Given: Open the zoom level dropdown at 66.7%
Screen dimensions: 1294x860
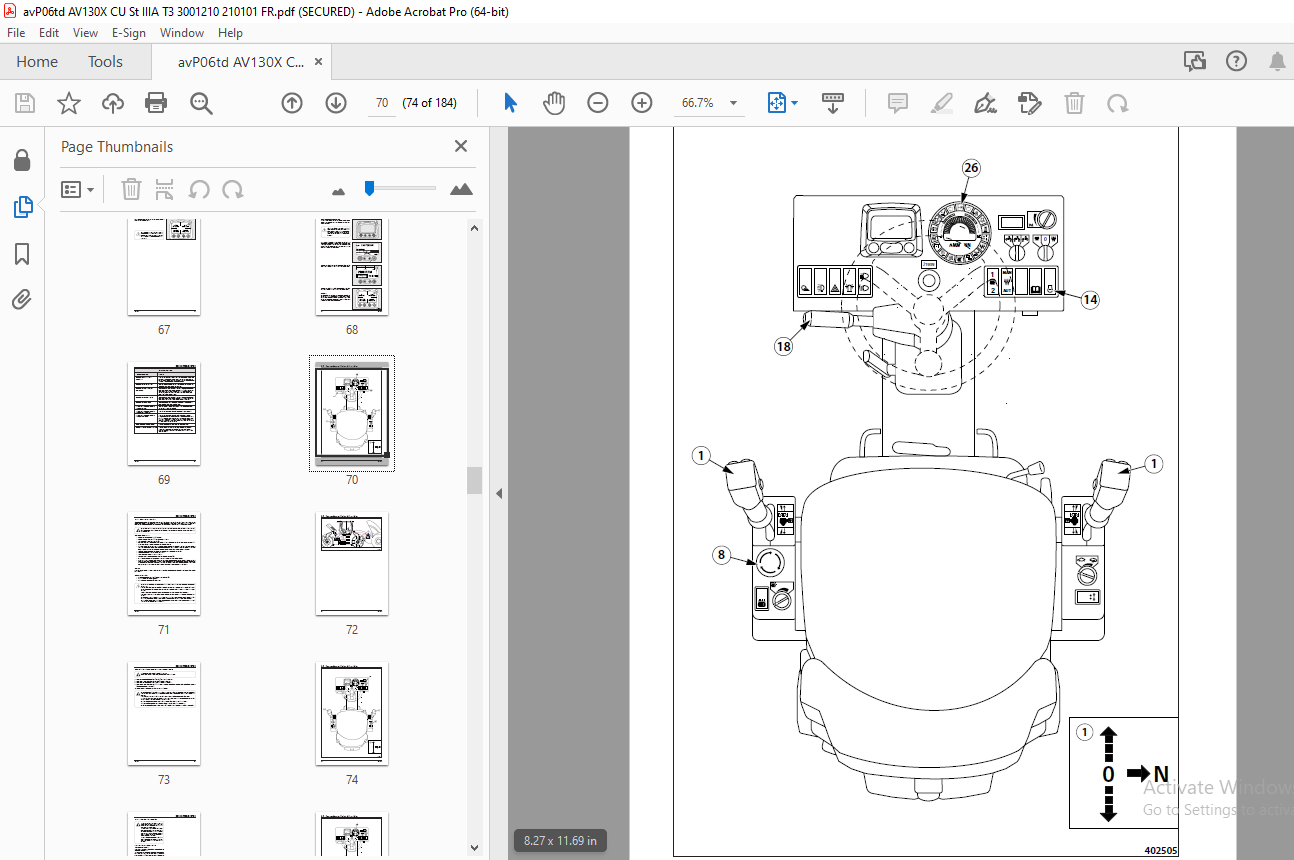Looking at the screenshot, I should click(x=733, y=103).
